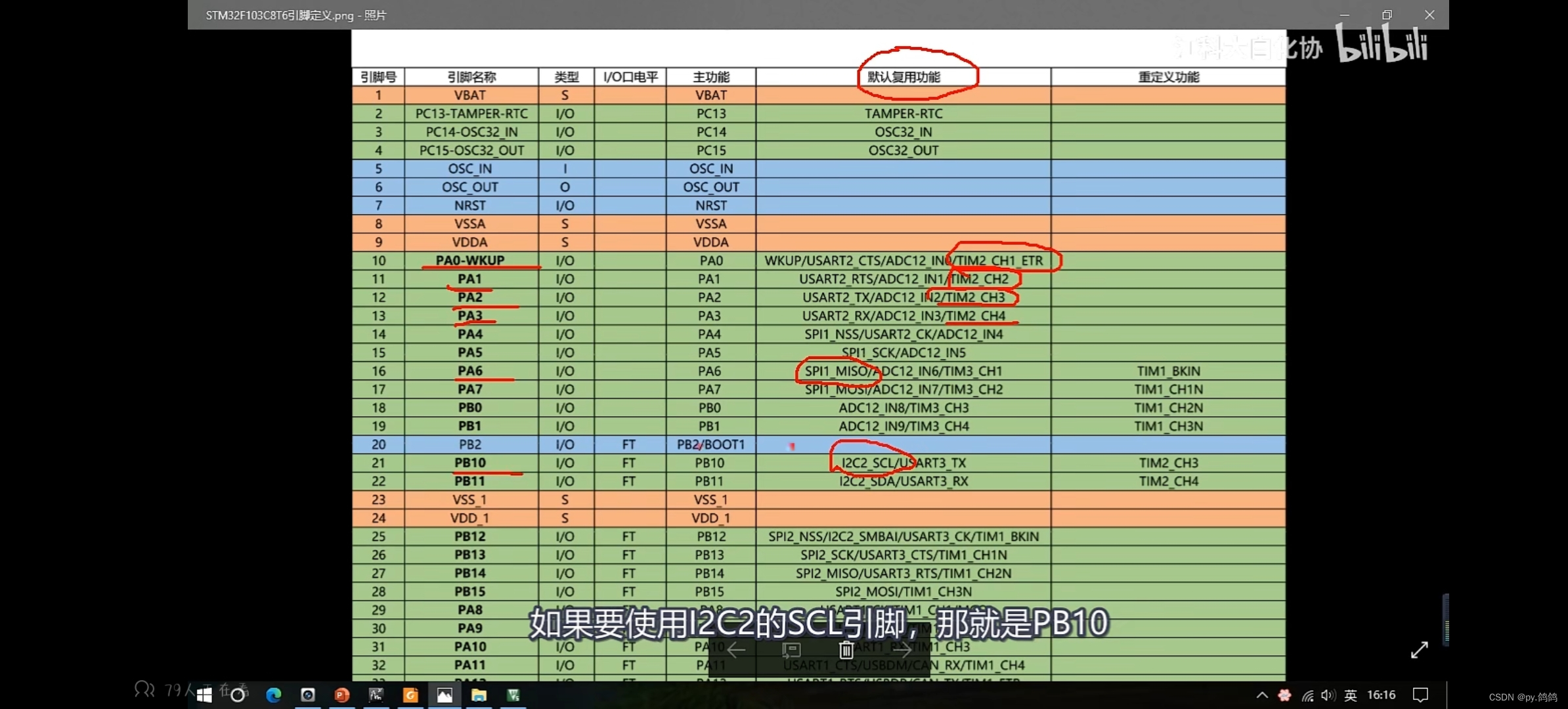
Task: Click the 重定义功能 column header
Action: coord(1169,77)
